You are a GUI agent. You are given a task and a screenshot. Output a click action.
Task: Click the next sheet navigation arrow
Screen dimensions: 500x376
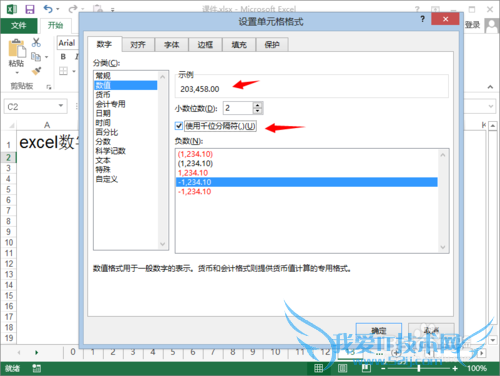[36, 352]
